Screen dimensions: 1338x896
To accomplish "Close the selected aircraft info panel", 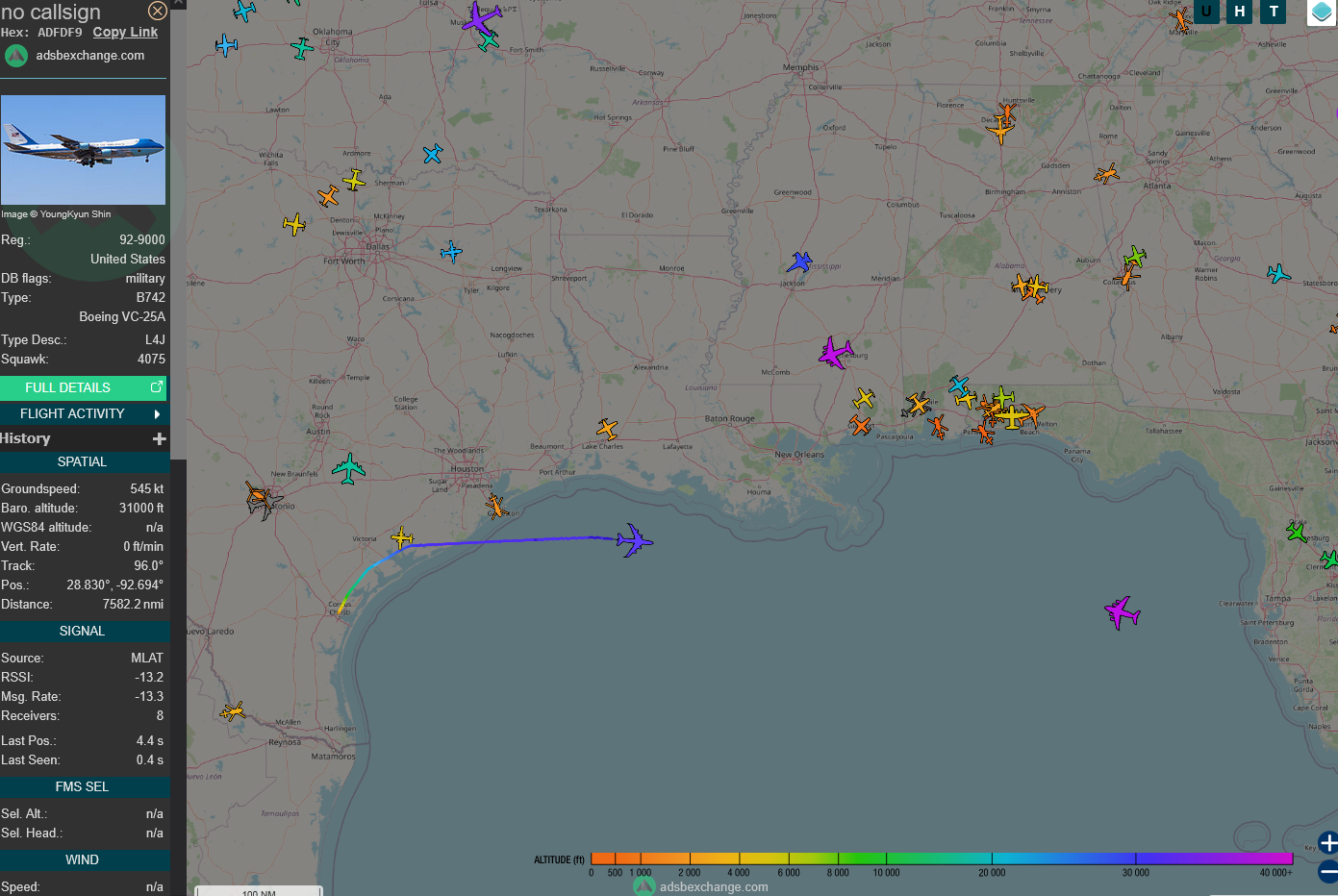I will tap(158, 11).
